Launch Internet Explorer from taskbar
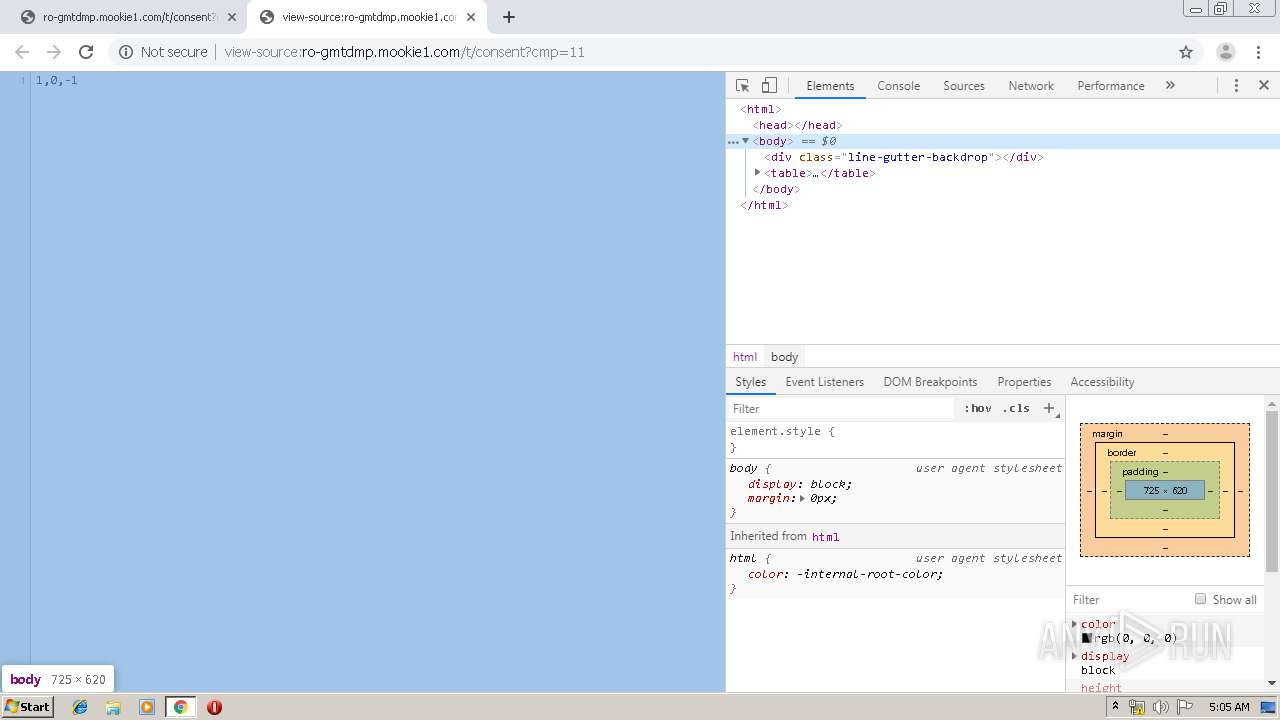Screen dimensions: 1280x720 (x=80, y=707)
